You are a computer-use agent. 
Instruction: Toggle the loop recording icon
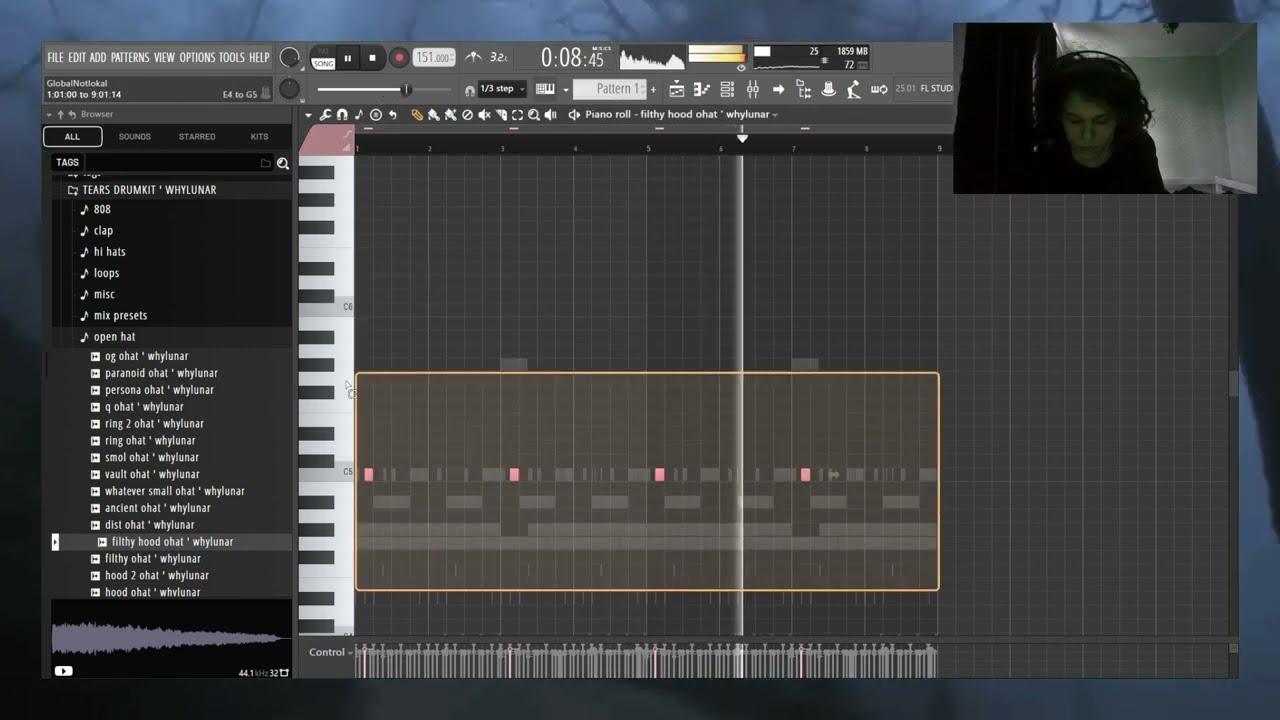pyautogui.click(x=879, y=90)
